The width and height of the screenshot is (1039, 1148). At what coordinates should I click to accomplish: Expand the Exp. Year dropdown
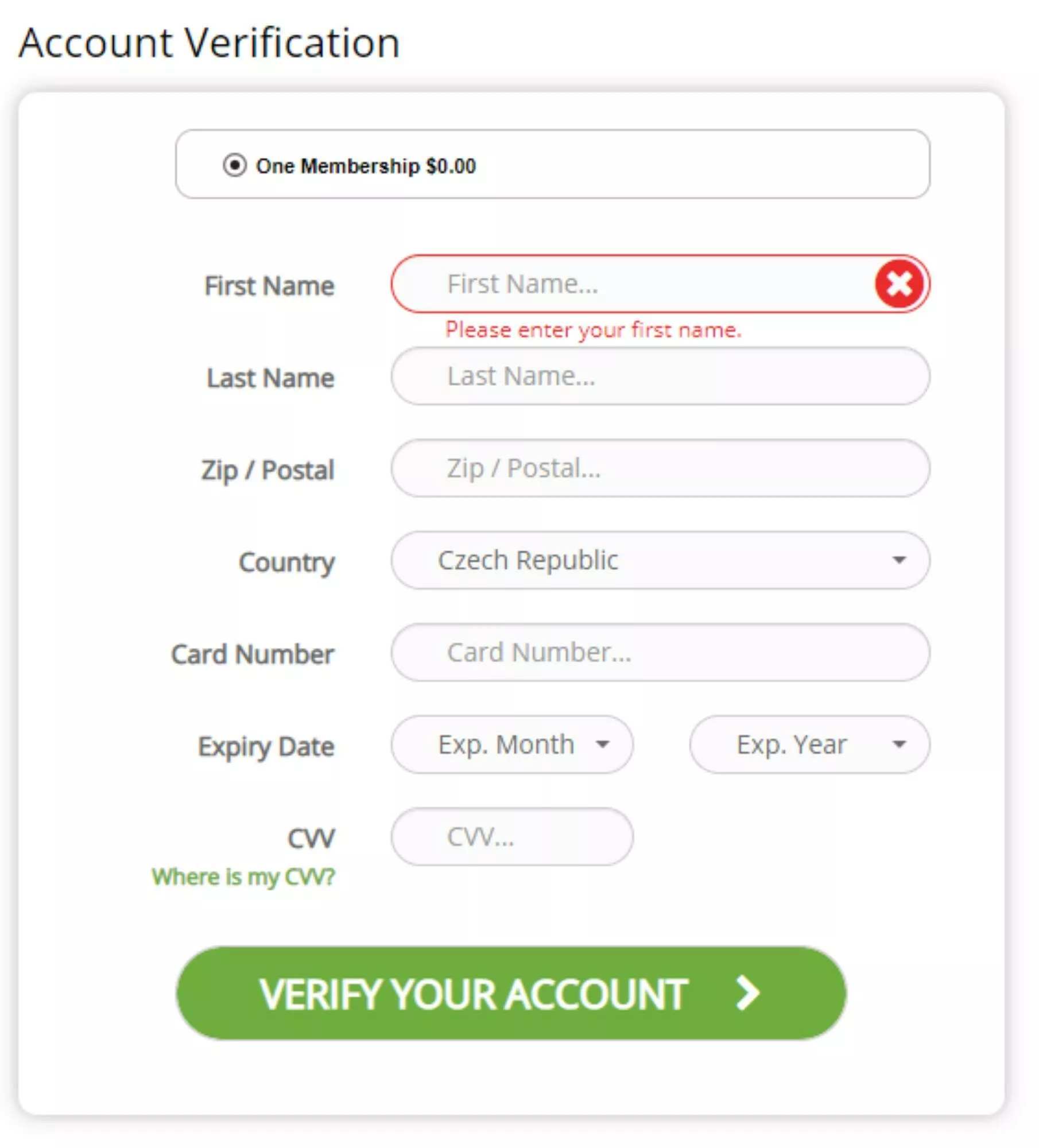tap(809, 744)
